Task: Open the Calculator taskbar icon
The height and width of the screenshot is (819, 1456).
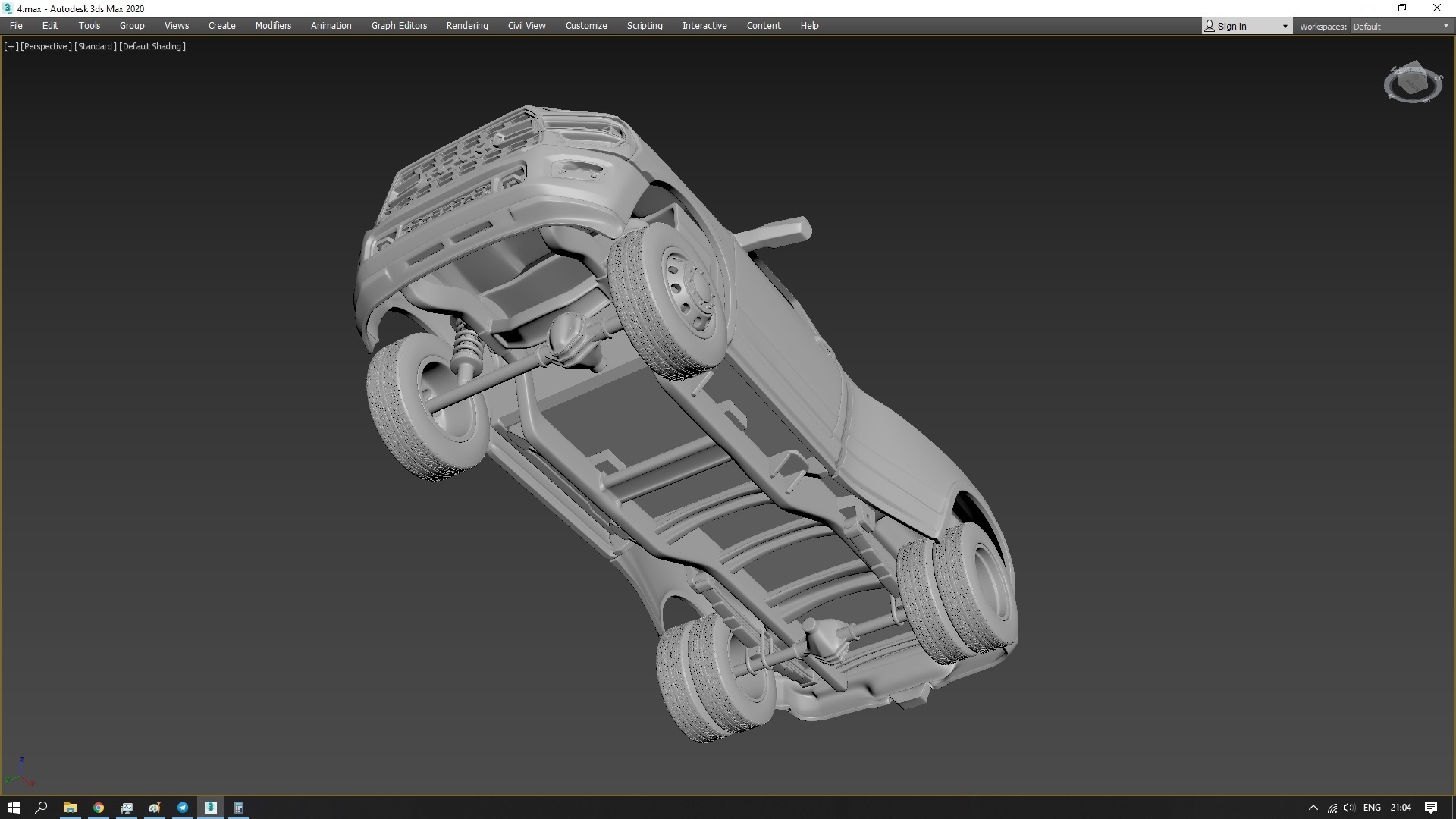Action: click(x=238, y=808)
